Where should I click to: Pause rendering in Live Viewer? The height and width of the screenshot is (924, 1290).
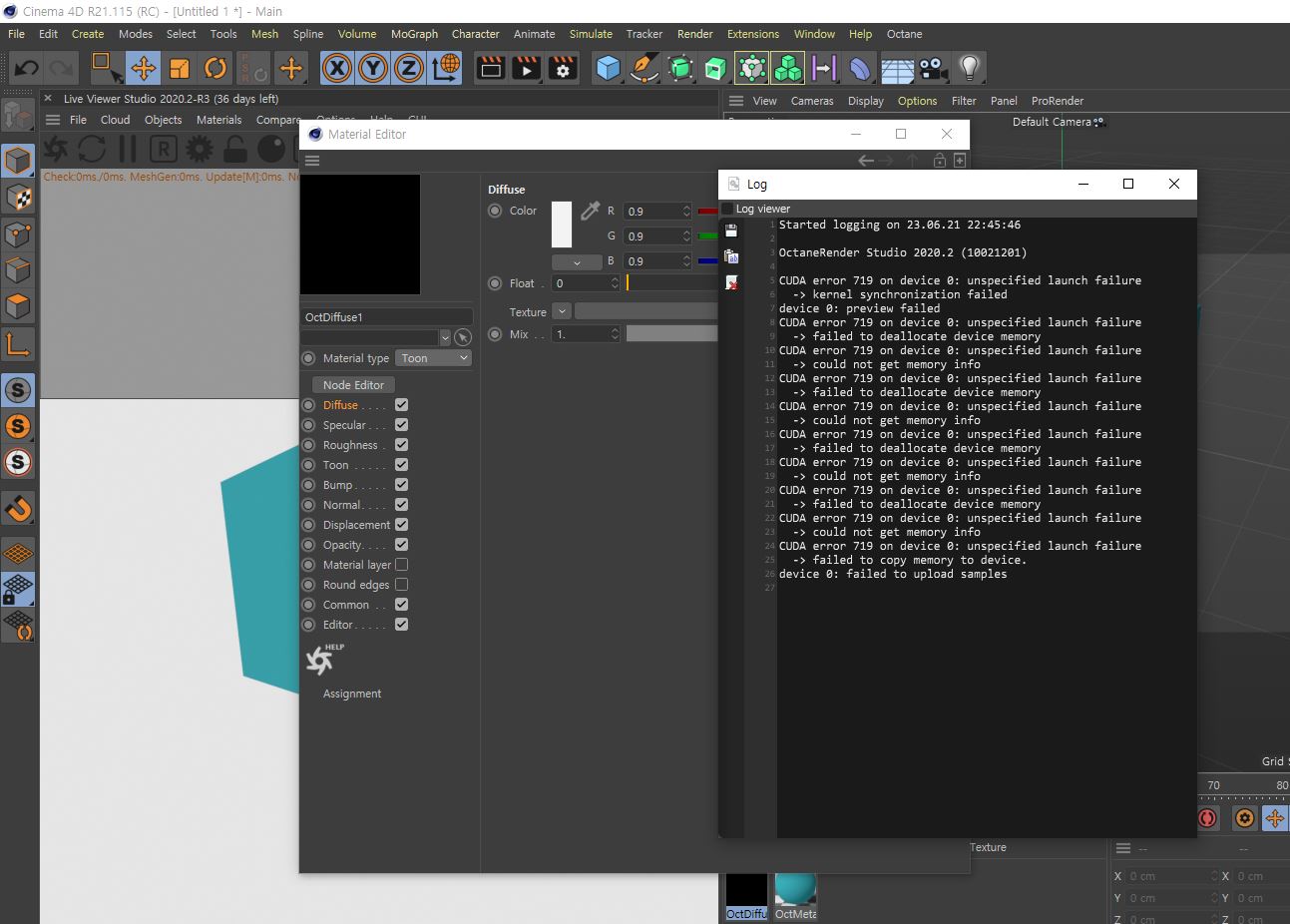pos(128,150)
